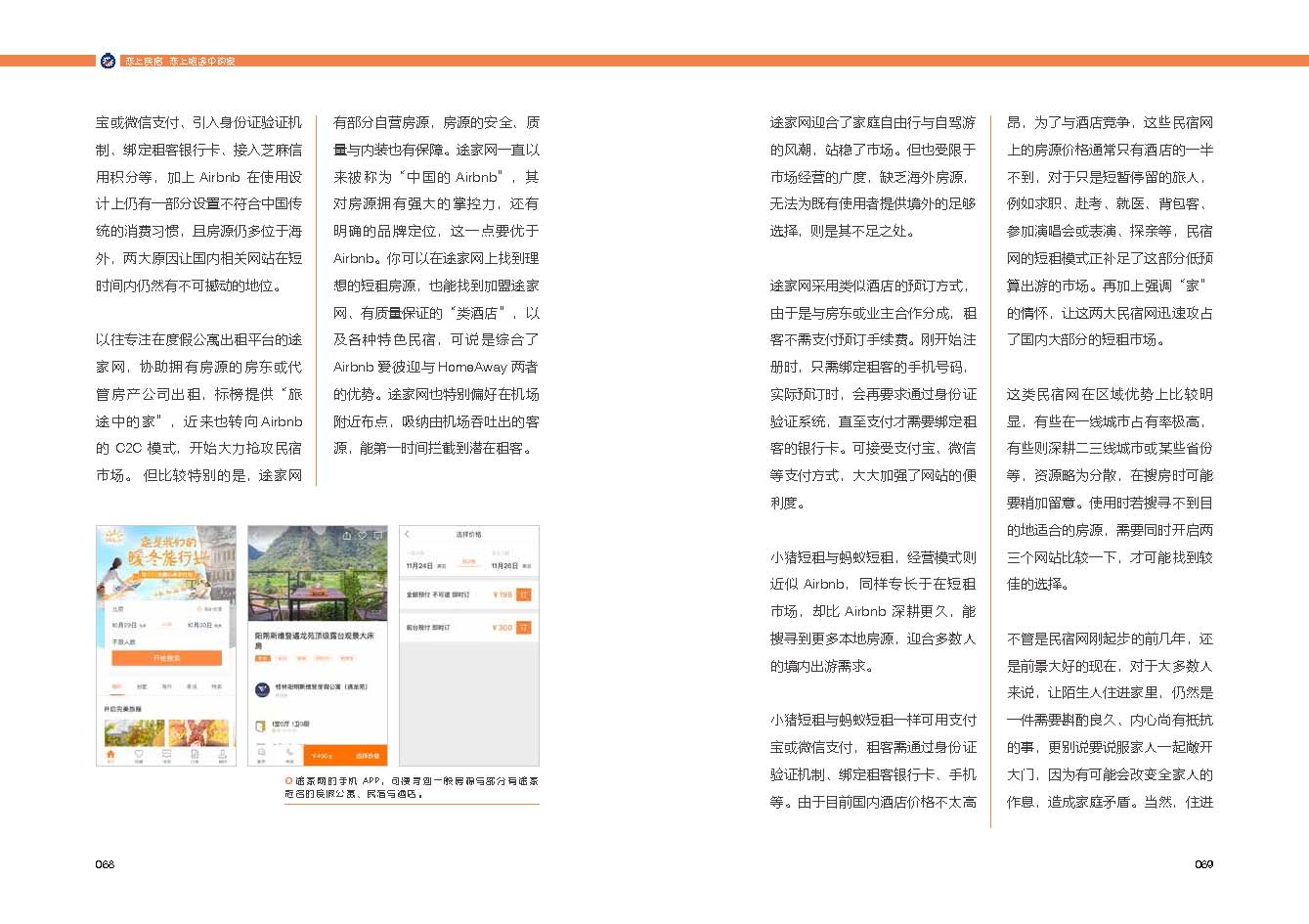Open the 11月24日 check-in date picker

click(420, 565)
